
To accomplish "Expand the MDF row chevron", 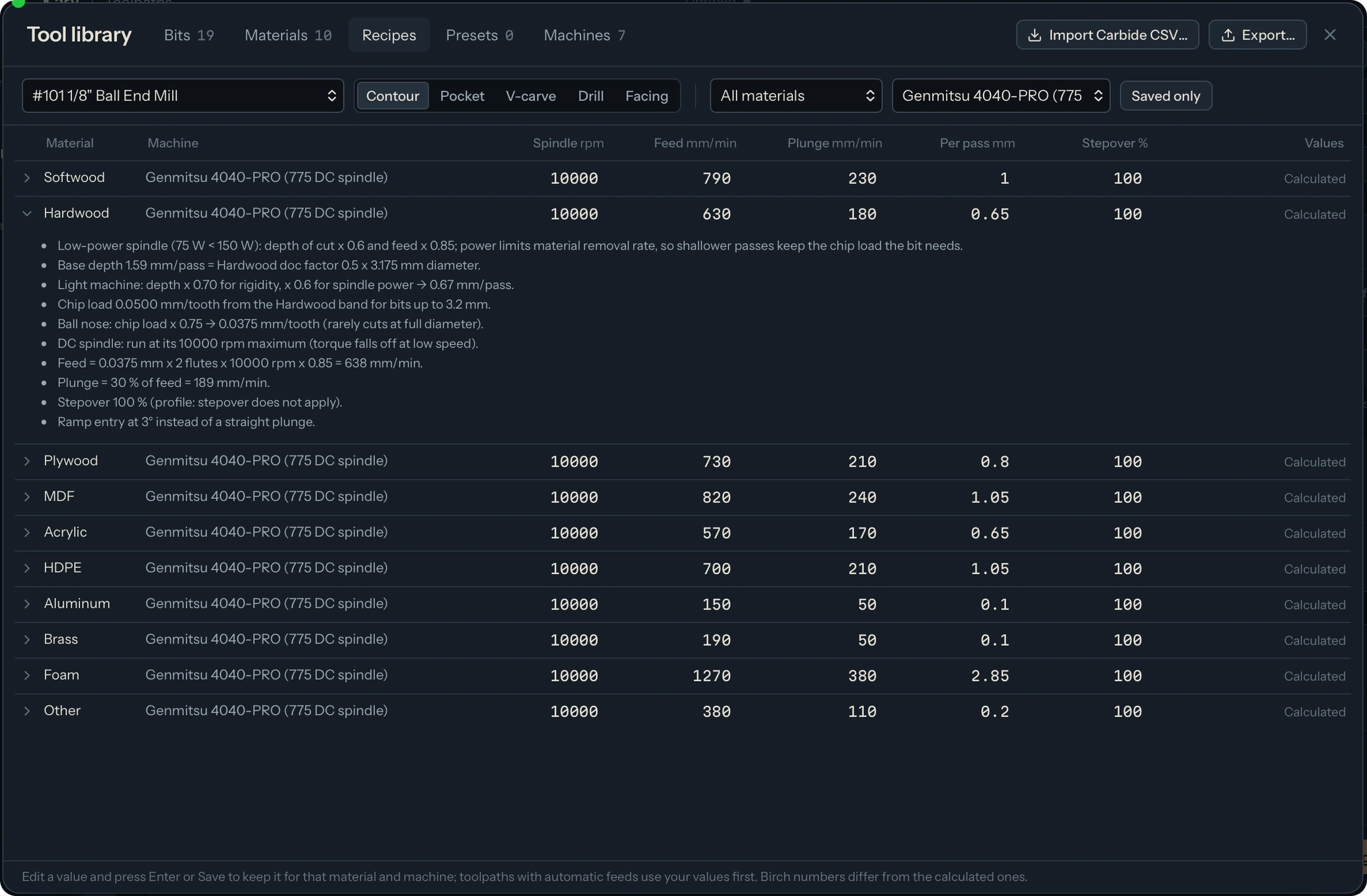I will click(27, 496).
